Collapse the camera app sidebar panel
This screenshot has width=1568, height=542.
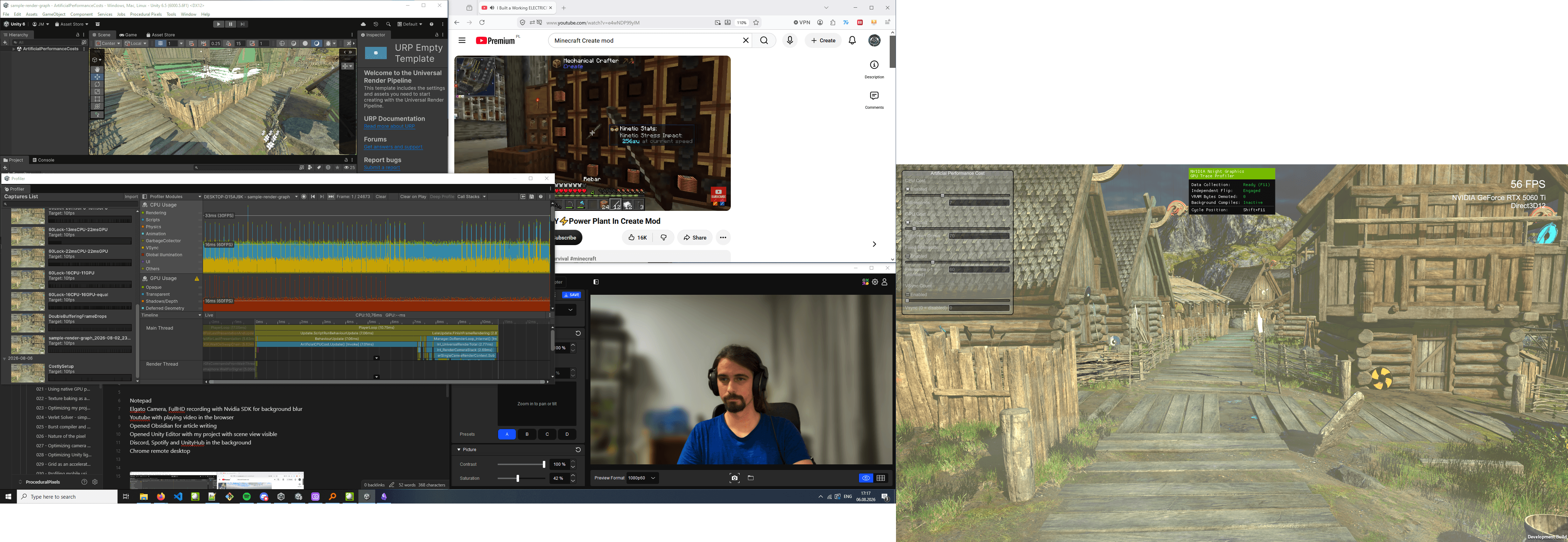596,282
